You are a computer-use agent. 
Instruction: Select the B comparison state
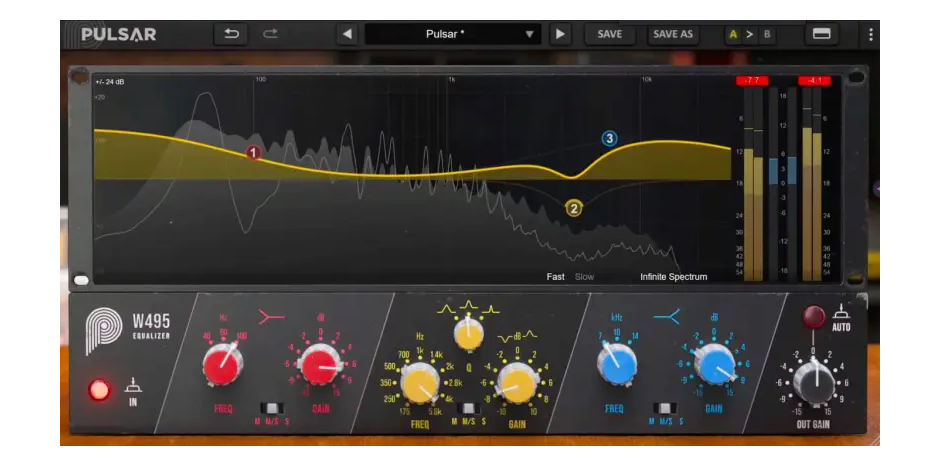767,34
